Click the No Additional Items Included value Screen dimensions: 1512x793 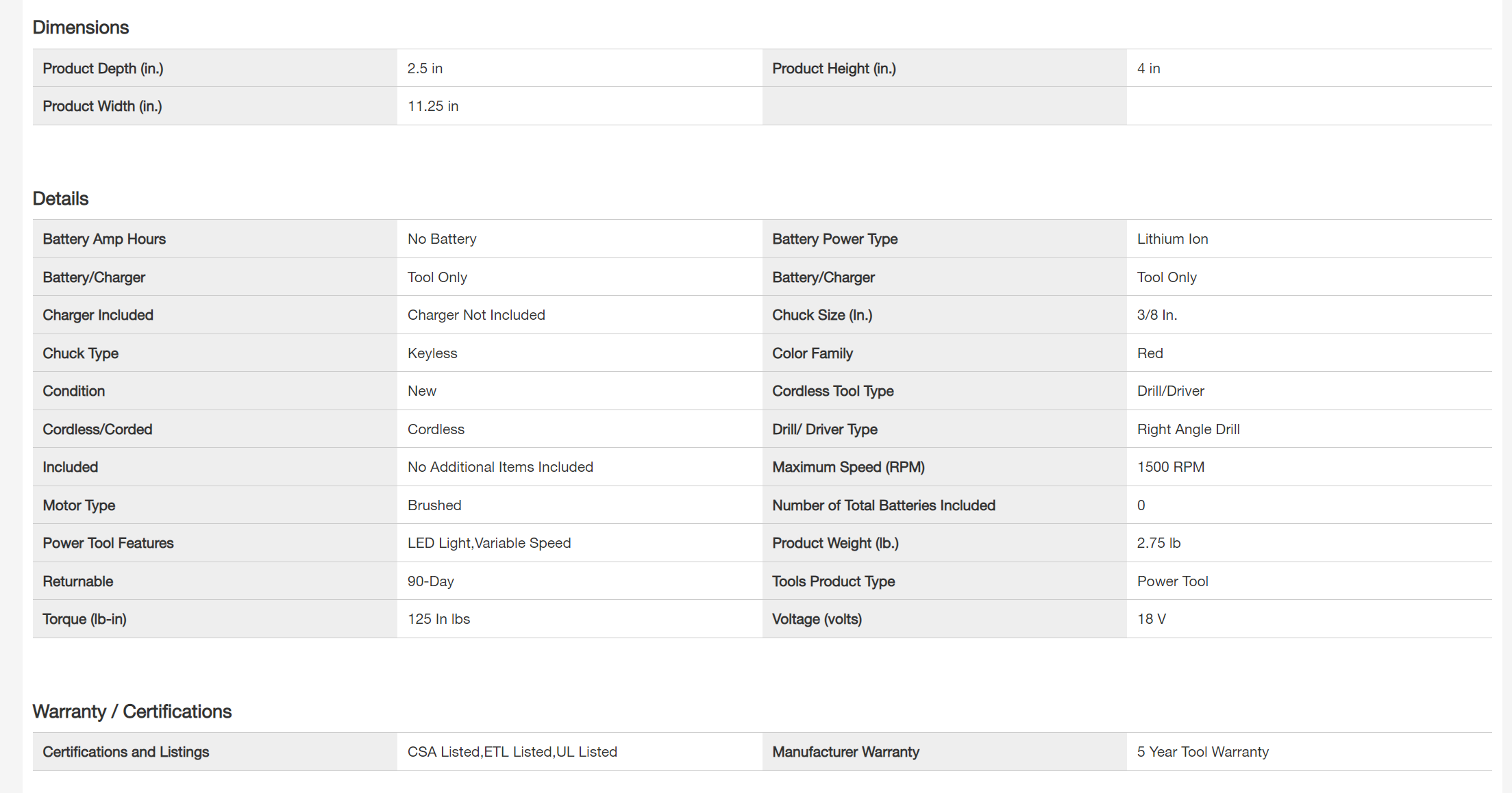(500, 467)
